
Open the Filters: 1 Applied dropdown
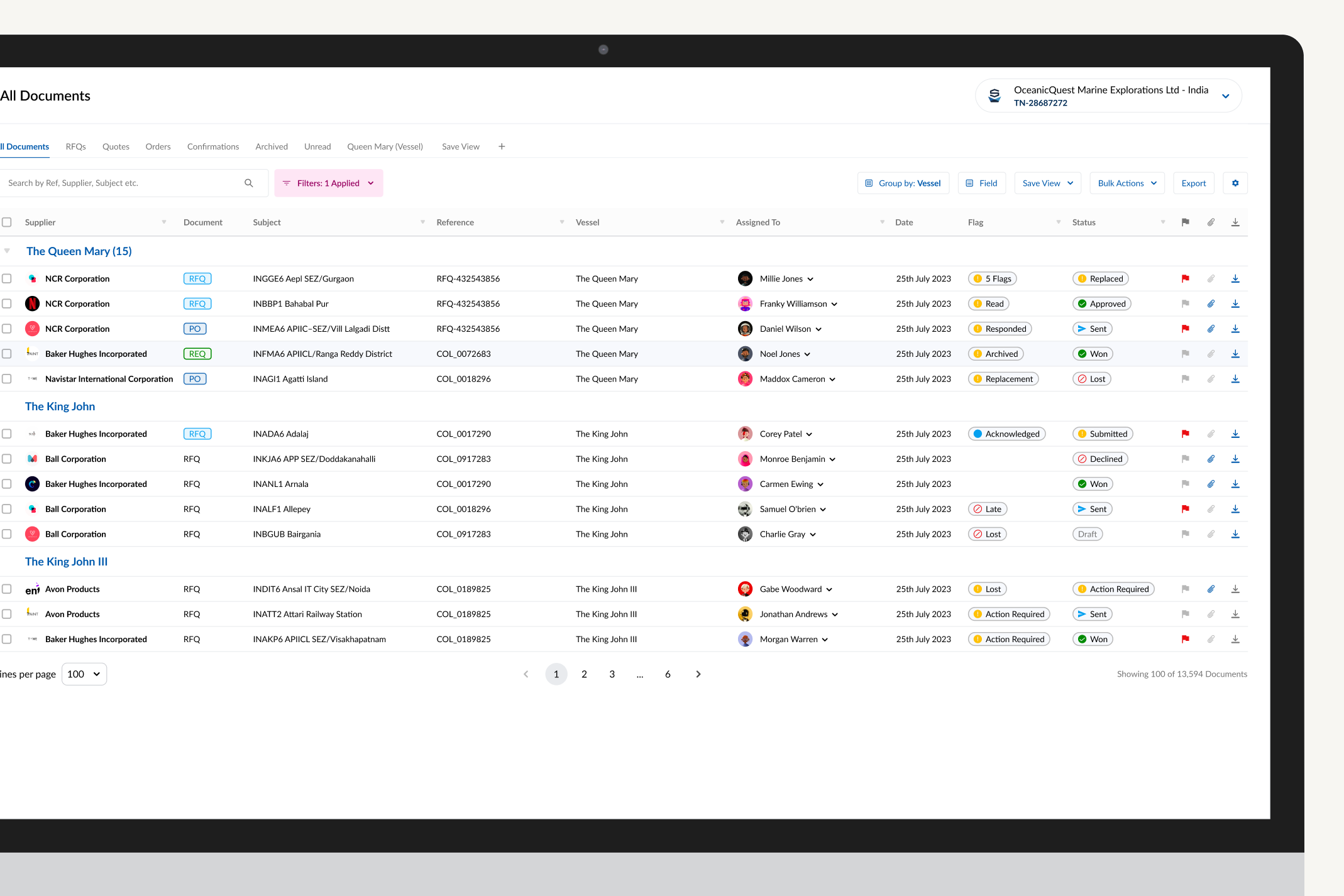(x=329, y=183)
